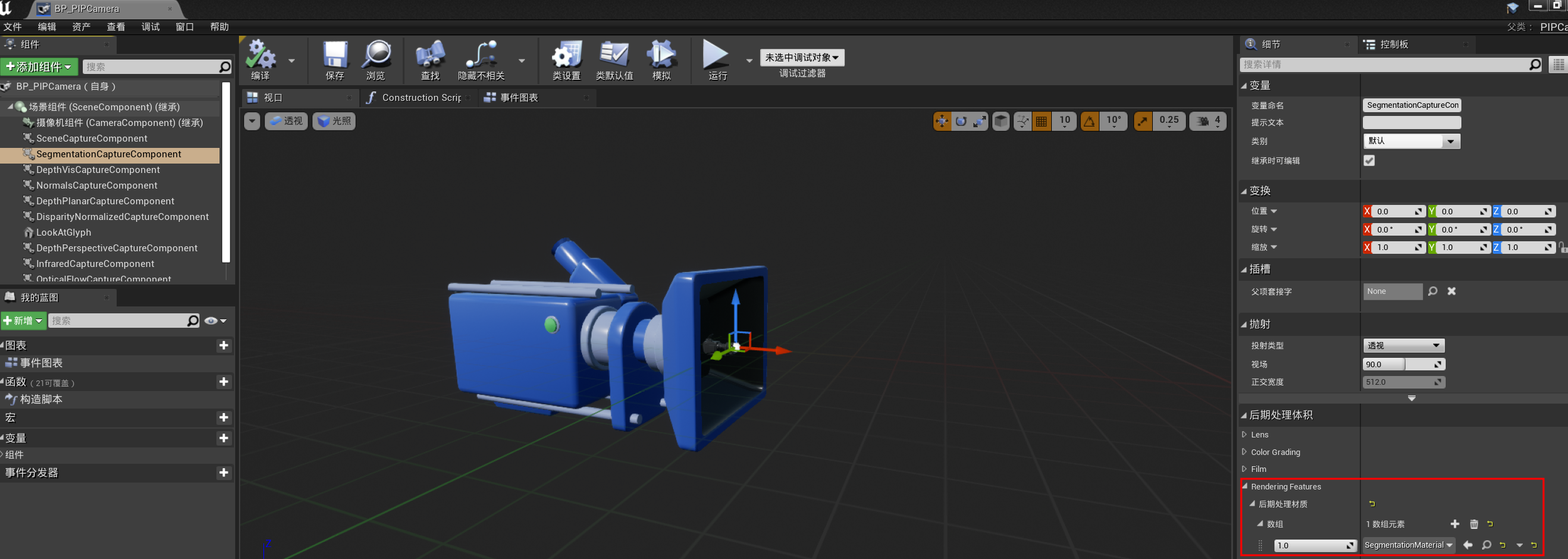Screen dimensions: 1568x559
Task: Click the Compile (编译) toolbar icon
Action: (x=260, y=56)
